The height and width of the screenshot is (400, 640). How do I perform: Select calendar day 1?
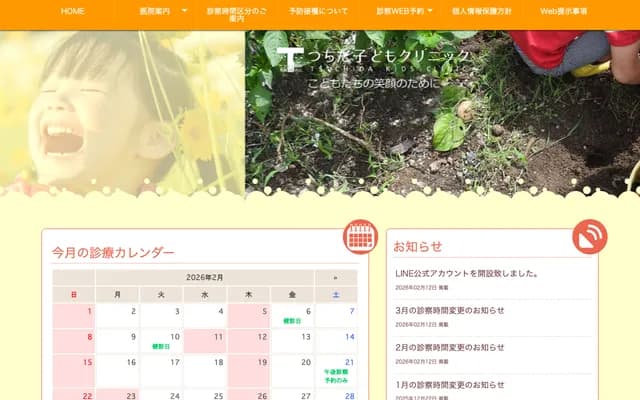73,316
